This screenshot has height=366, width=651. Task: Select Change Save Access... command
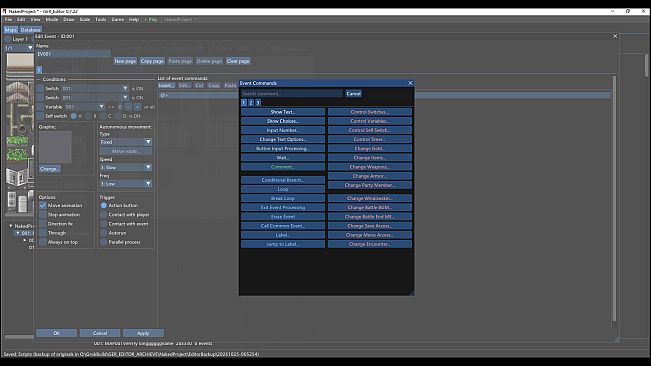370,226
